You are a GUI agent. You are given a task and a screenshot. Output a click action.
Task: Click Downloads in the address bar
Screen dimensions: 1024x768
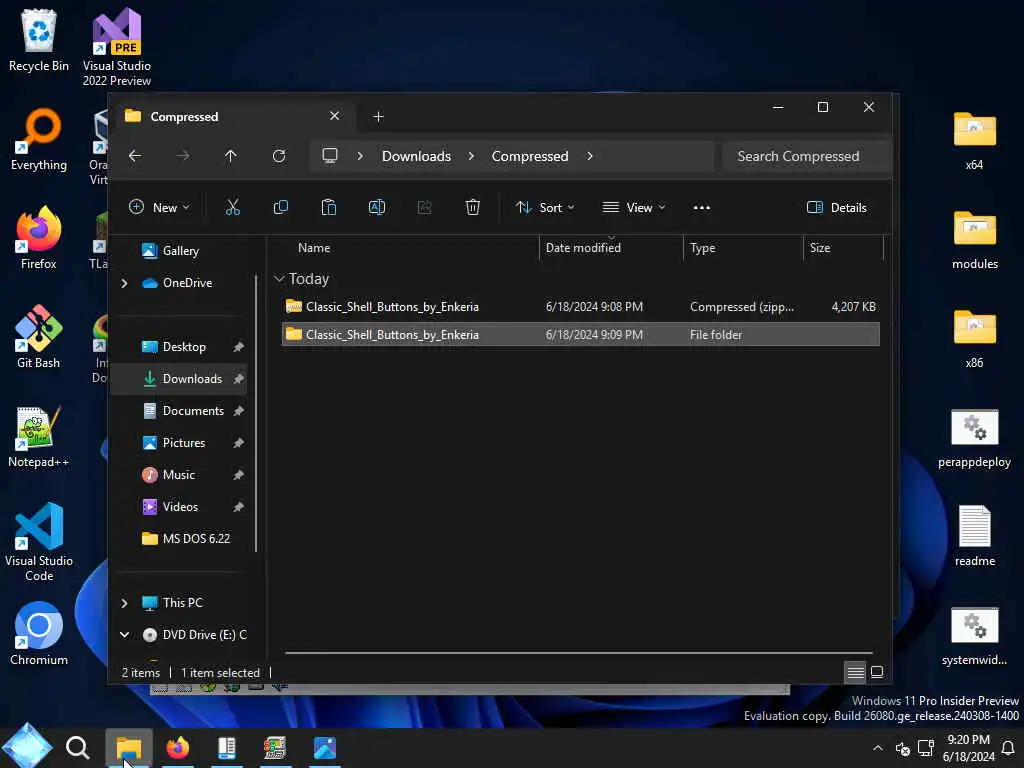click(416, 156)
